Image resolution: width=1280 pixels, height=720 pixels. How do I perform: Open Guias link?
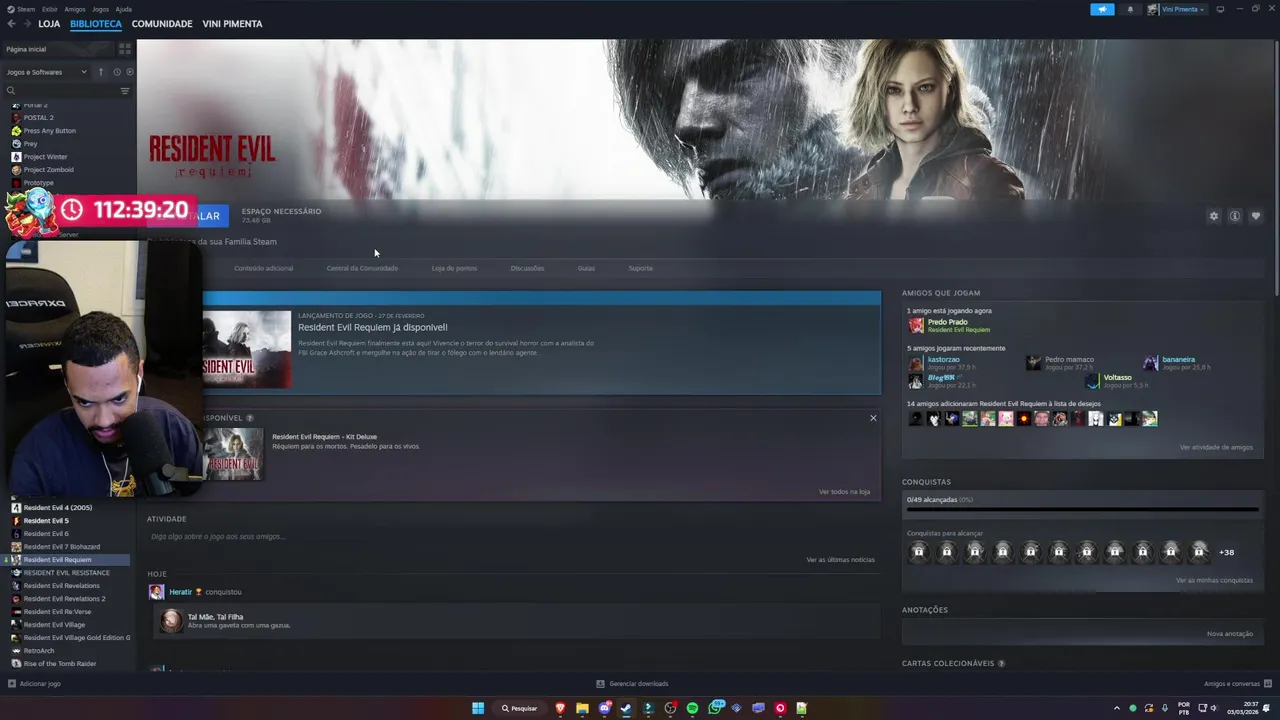(x=586, y=268)
